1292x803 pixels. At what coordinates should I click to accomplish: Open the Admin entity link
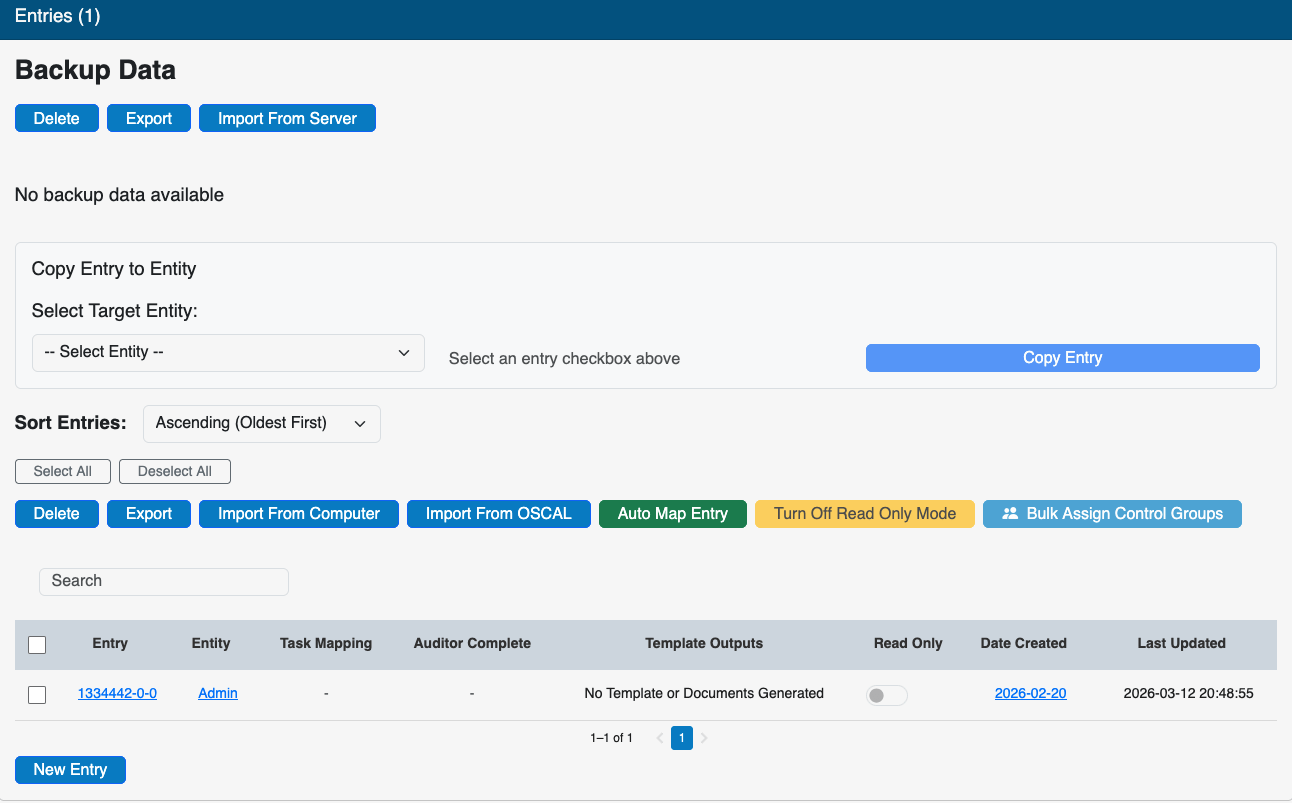coord(218,693)
